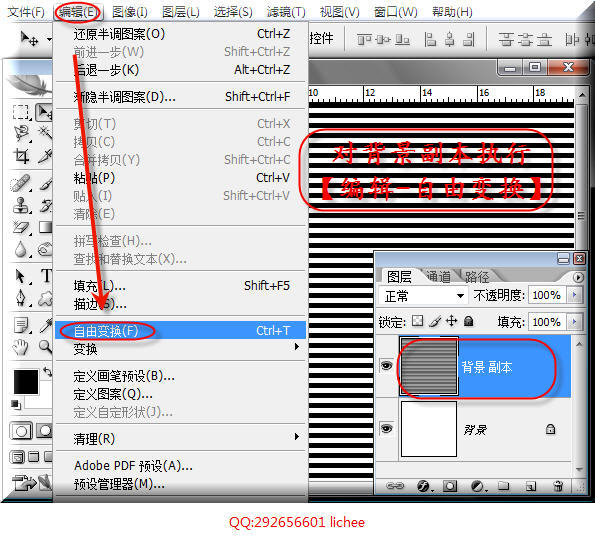Select the Hand tool
The width and height of the screenshot is (595, 541).
[x=20, y=347]
